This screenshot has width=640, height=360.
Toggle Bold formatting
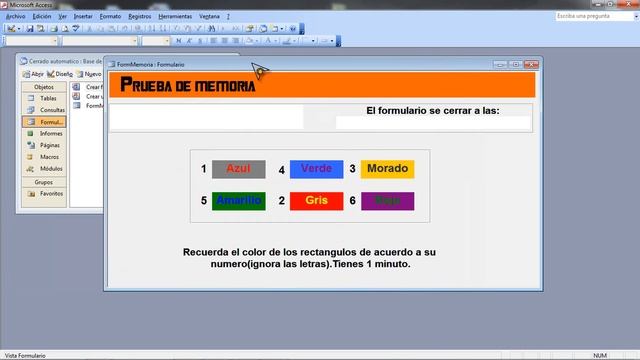tap(178, 41)
